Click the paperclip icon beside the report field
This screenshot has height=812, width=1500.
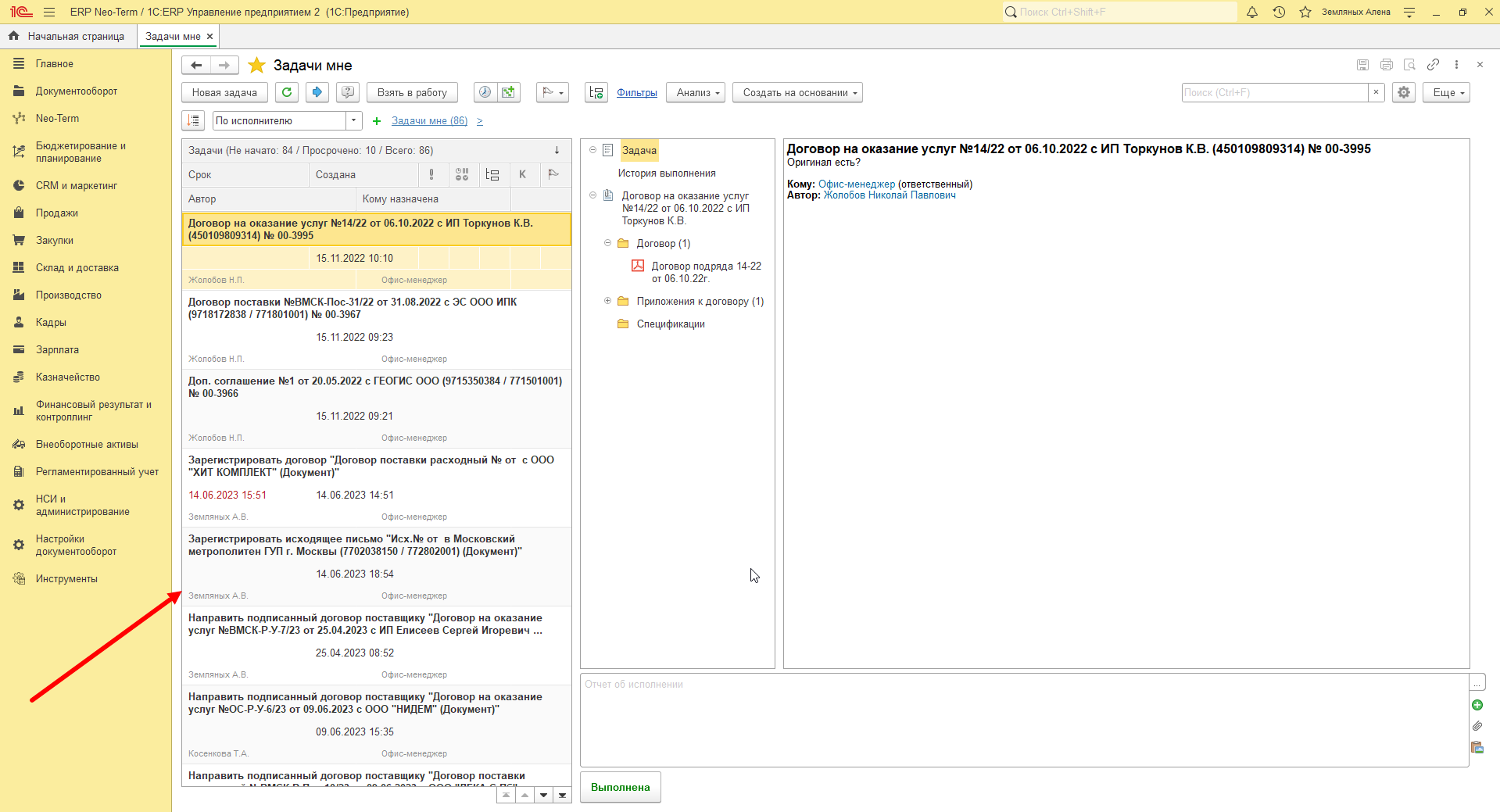1477,726
